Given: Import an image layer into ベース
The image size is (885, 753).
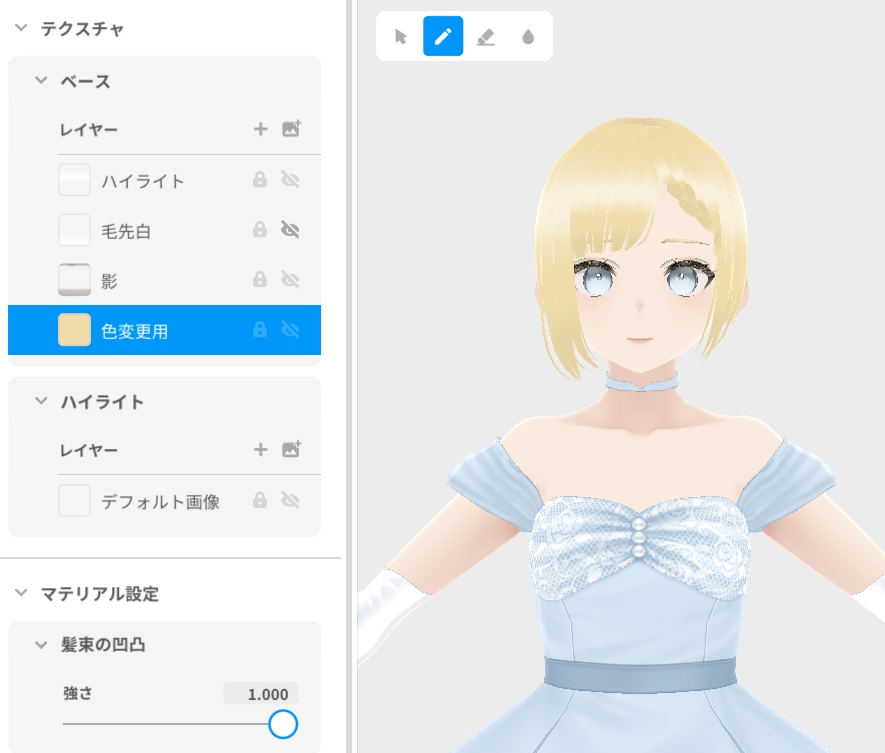Looking at the screenshot, I should pos(291,129).
